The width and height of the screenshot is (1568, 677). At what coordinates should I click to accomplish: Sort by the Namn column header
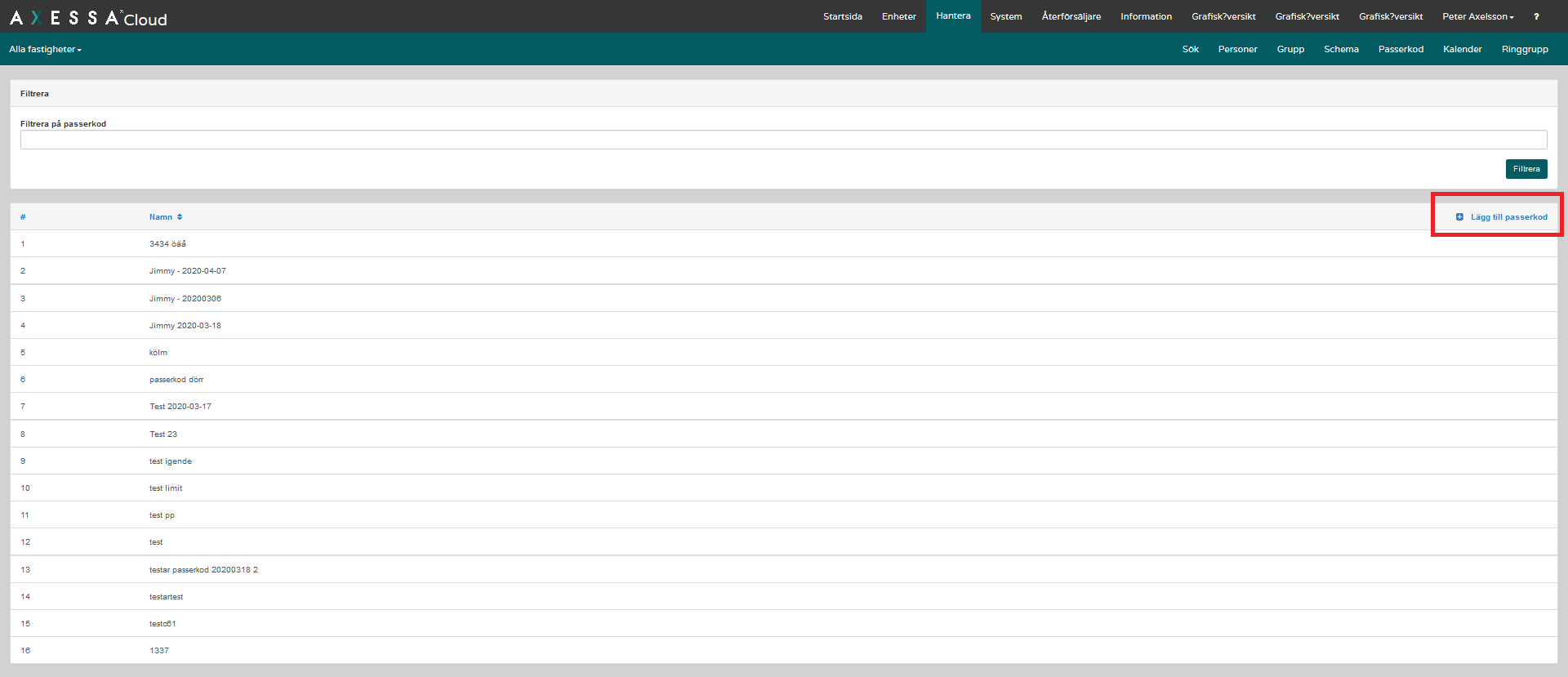click(161, 217)
